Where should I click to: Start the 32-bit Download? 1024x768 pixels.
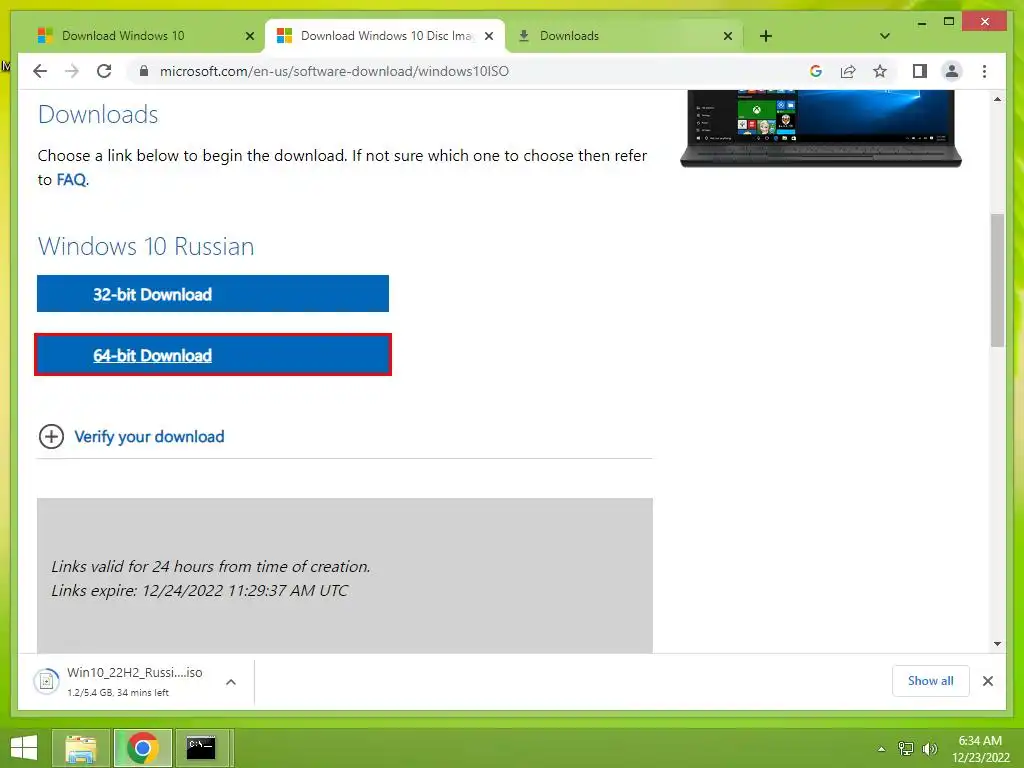tap(213, 294)
